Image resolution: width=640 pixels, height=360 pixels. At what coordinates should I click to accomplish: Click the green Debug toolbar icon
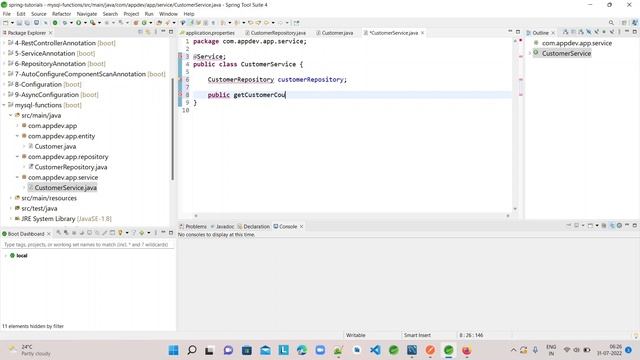coord(64,23)
